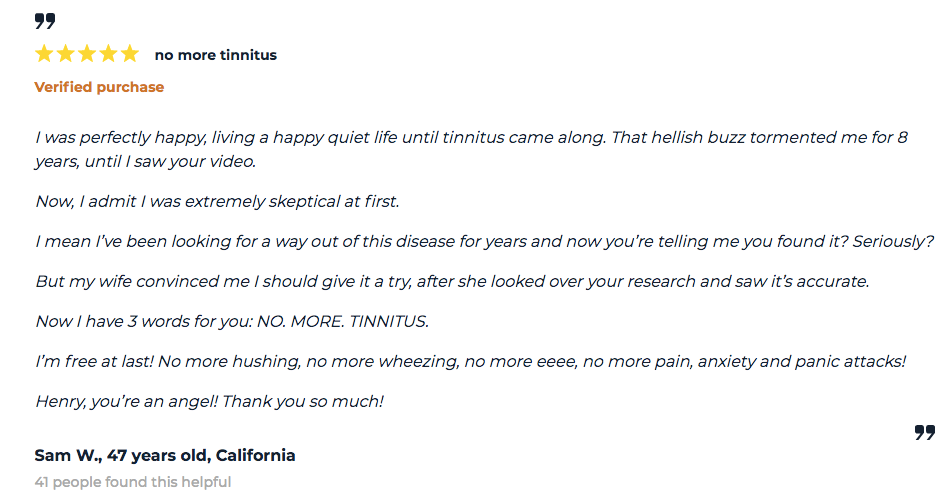The width and height of the screenshot is (951, 499).
Task: Click the fifth yellow star
Action: click(x=130, y=54)
